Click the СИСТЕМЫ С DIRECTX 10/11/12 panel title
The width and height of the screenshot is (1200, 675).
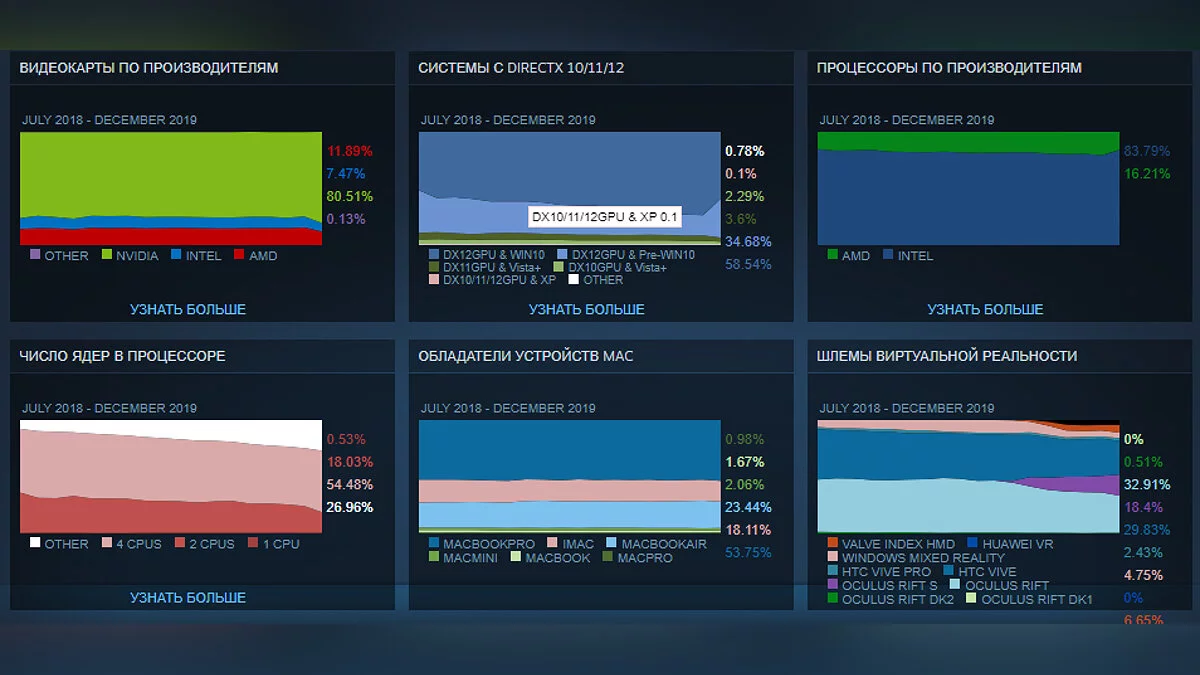point(521,68)
